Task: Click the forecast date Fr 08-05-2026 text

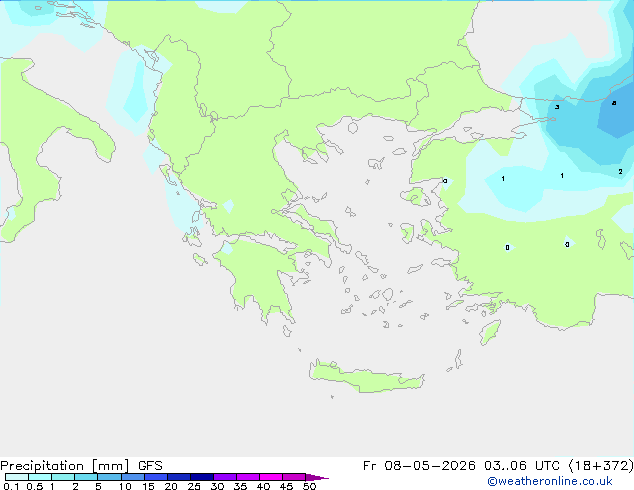Action: coord(419,466)
